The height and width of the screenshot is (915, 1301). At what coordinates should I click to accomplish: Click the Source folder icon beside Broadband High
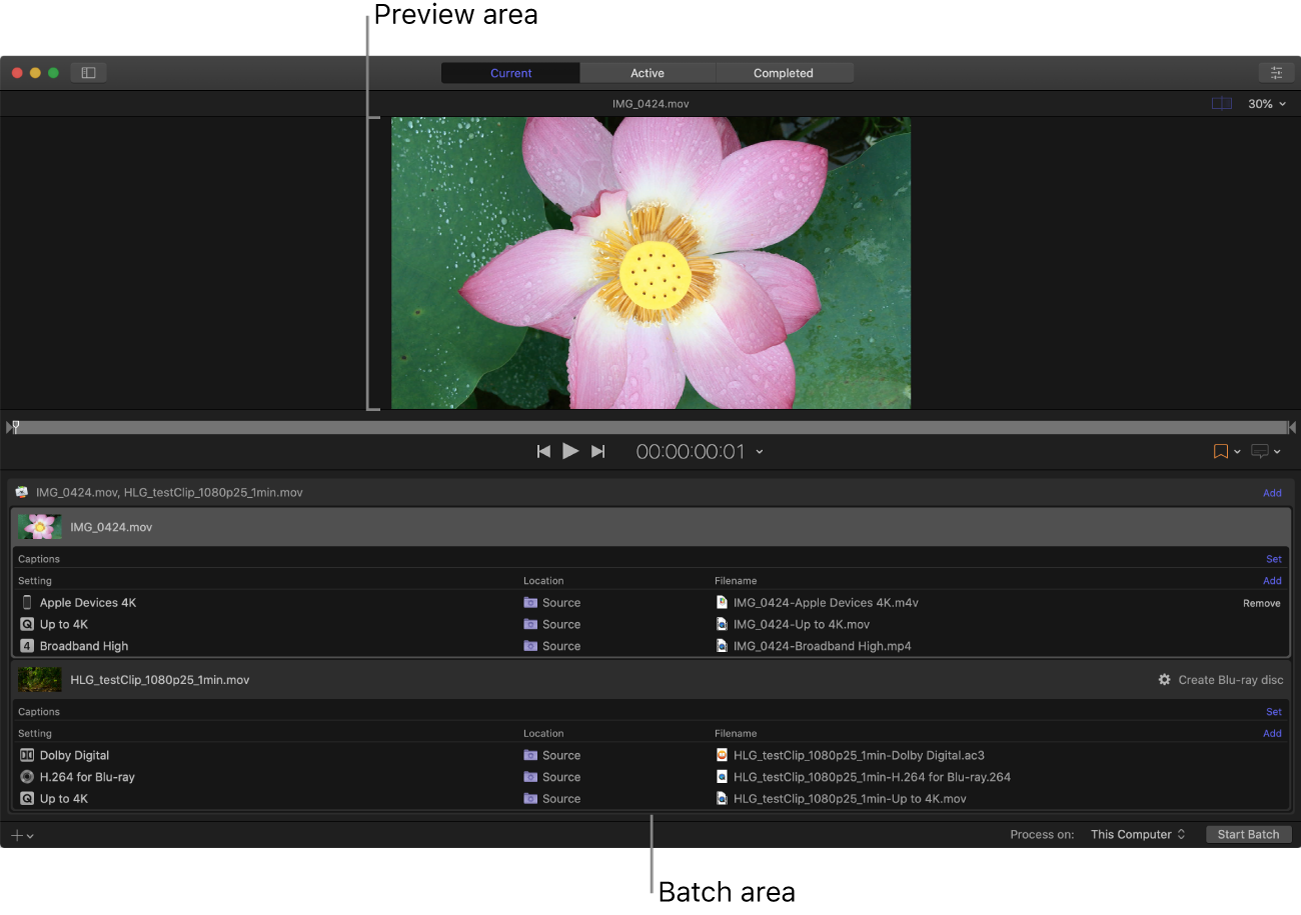point(531,645)
